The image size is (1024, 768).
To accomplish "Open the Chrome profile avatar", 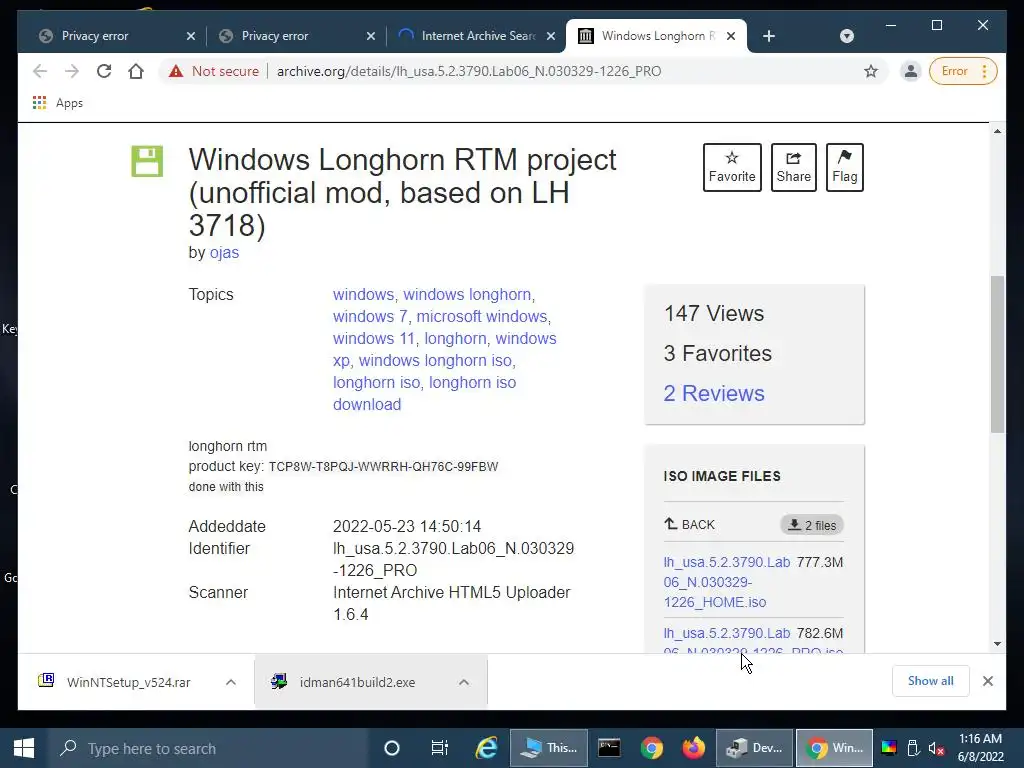I will [910, 71].
